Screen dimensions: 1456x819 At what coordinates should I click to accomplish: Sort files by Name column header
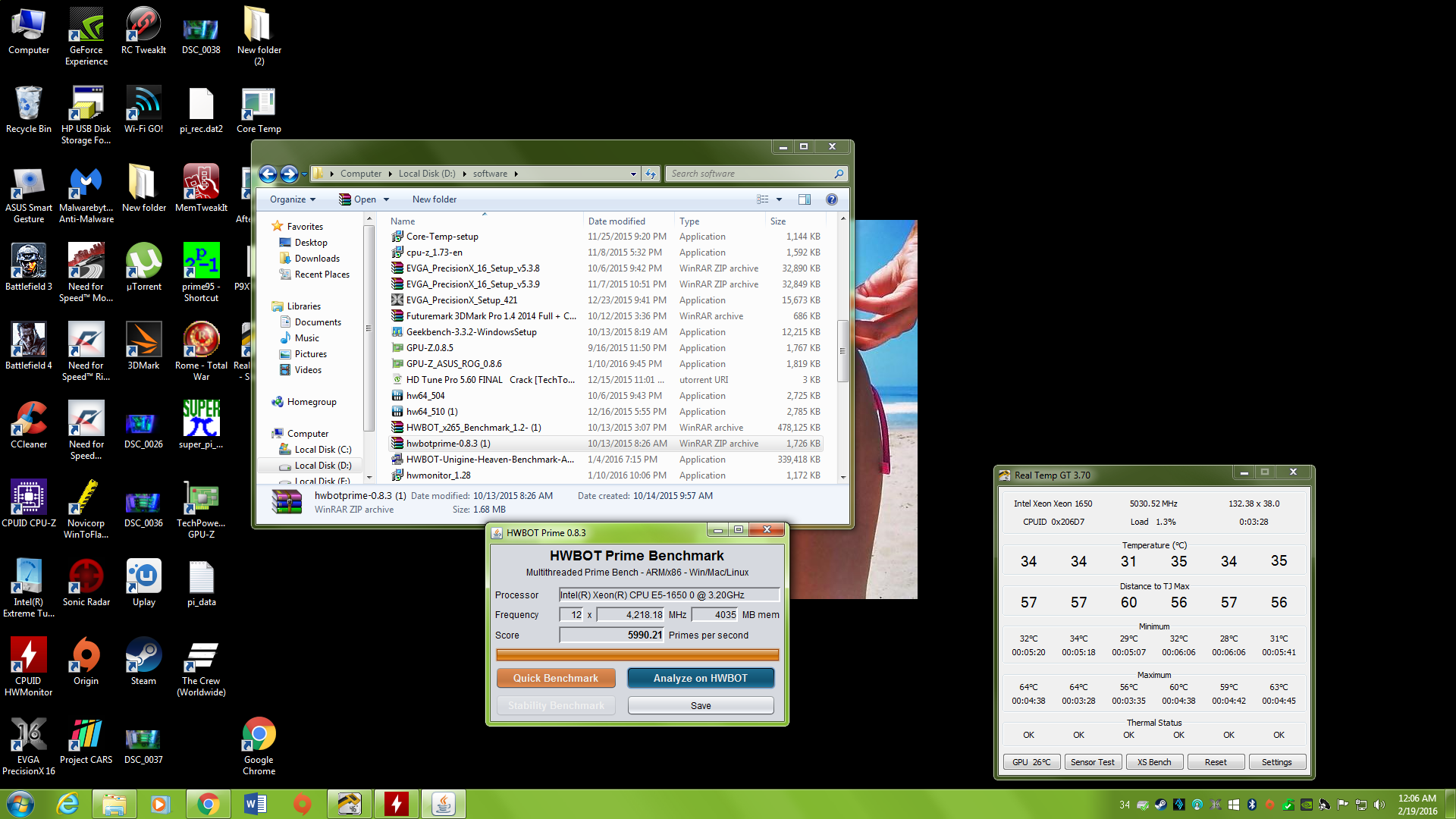coord(485,221)
